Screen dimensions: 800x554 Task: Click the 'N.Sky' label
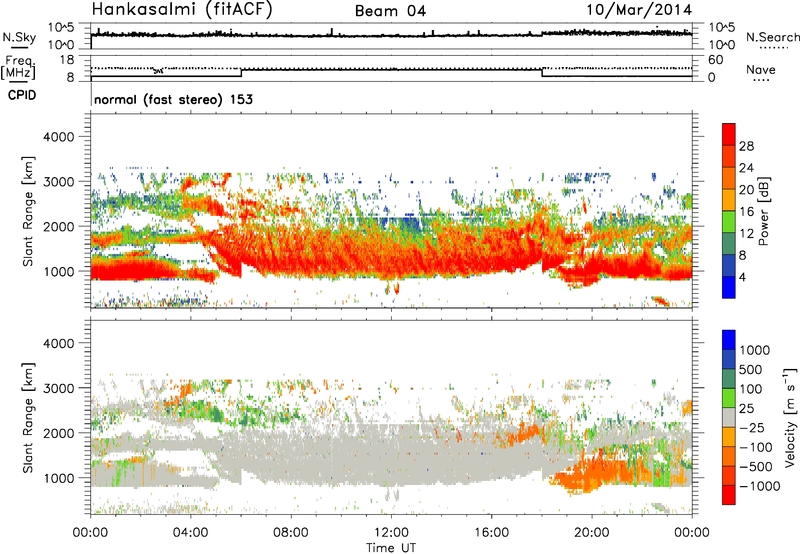click(19, 37)
